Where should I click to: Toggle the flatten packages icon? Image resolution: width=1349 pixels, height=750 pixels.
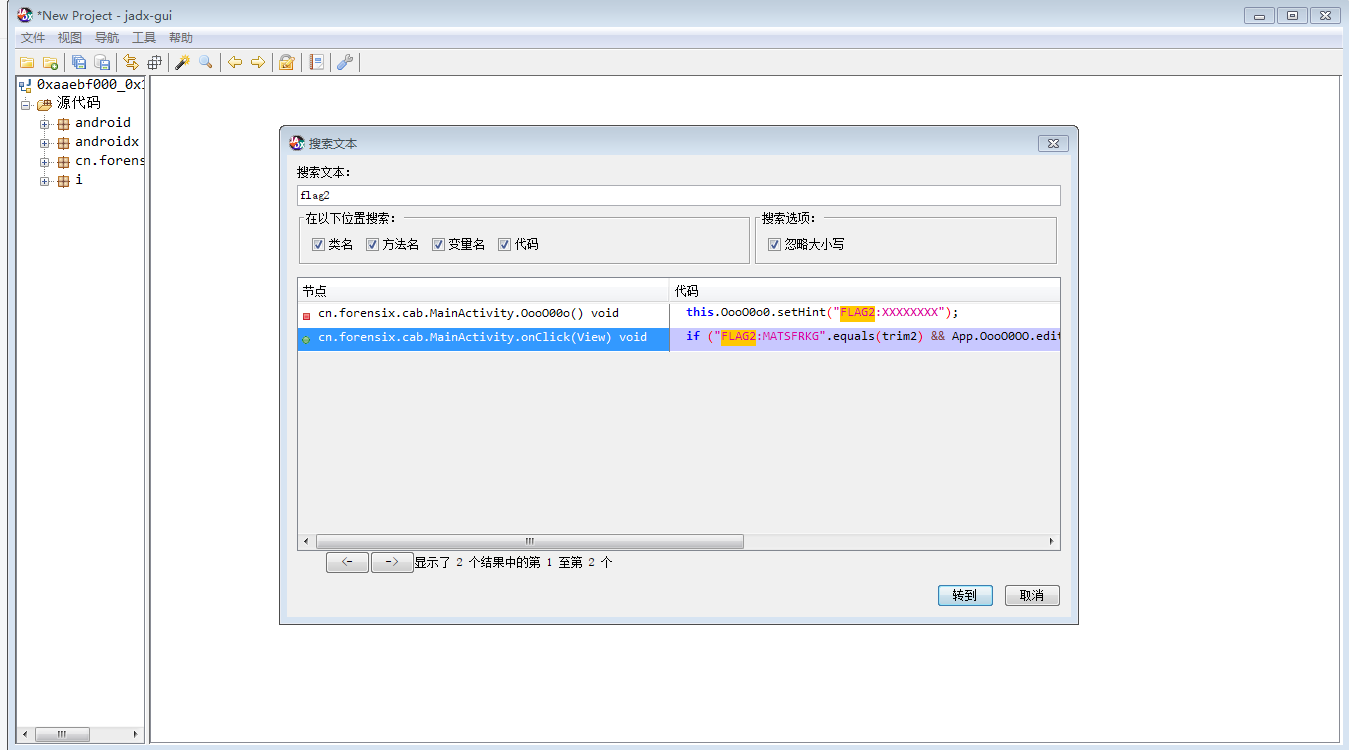154,62
